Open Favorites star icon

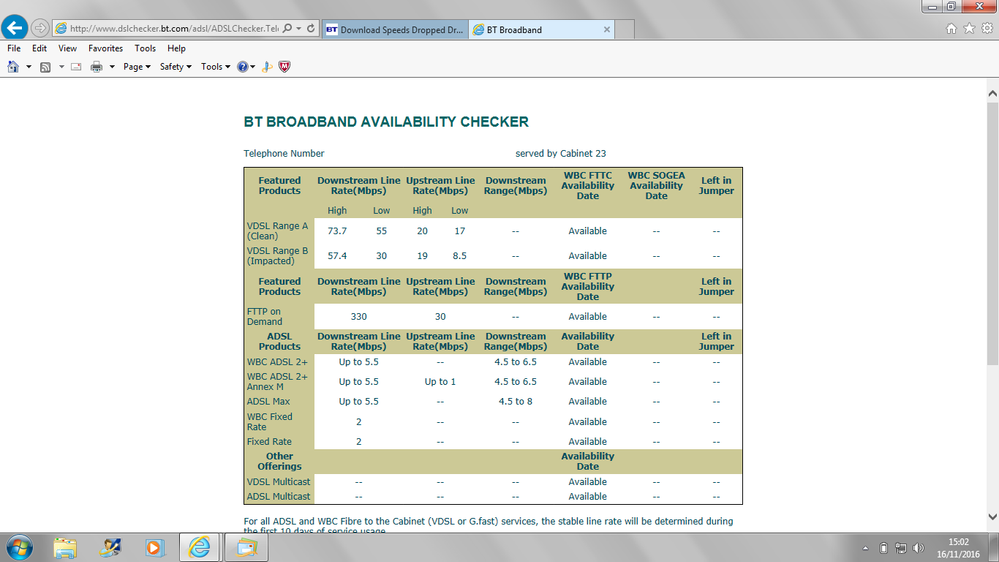969,29
